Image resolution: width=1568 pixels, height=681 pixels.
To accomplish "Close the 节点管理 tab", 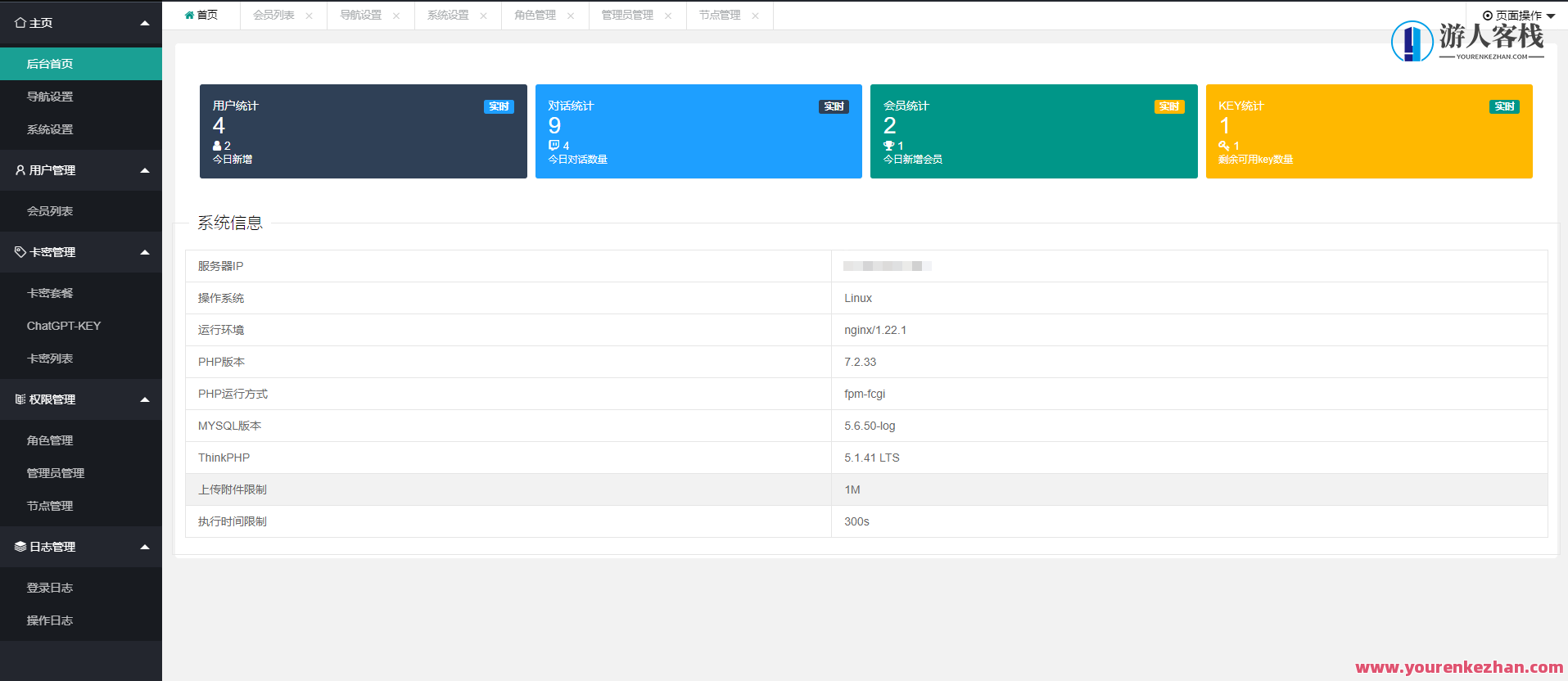I will tap(755, 16).
